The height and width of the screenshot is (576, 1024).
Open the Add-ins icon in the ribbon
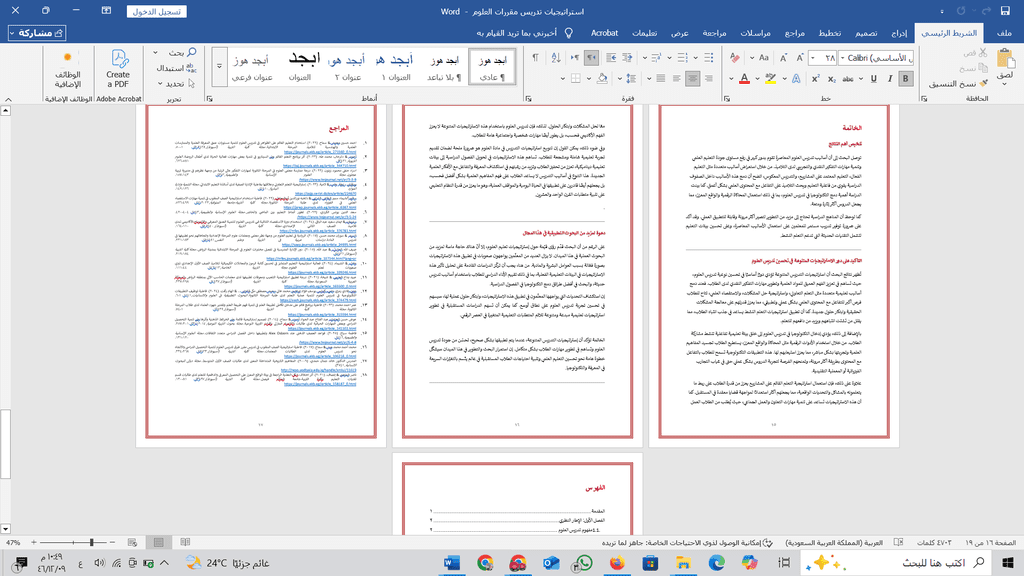[66, 68]
